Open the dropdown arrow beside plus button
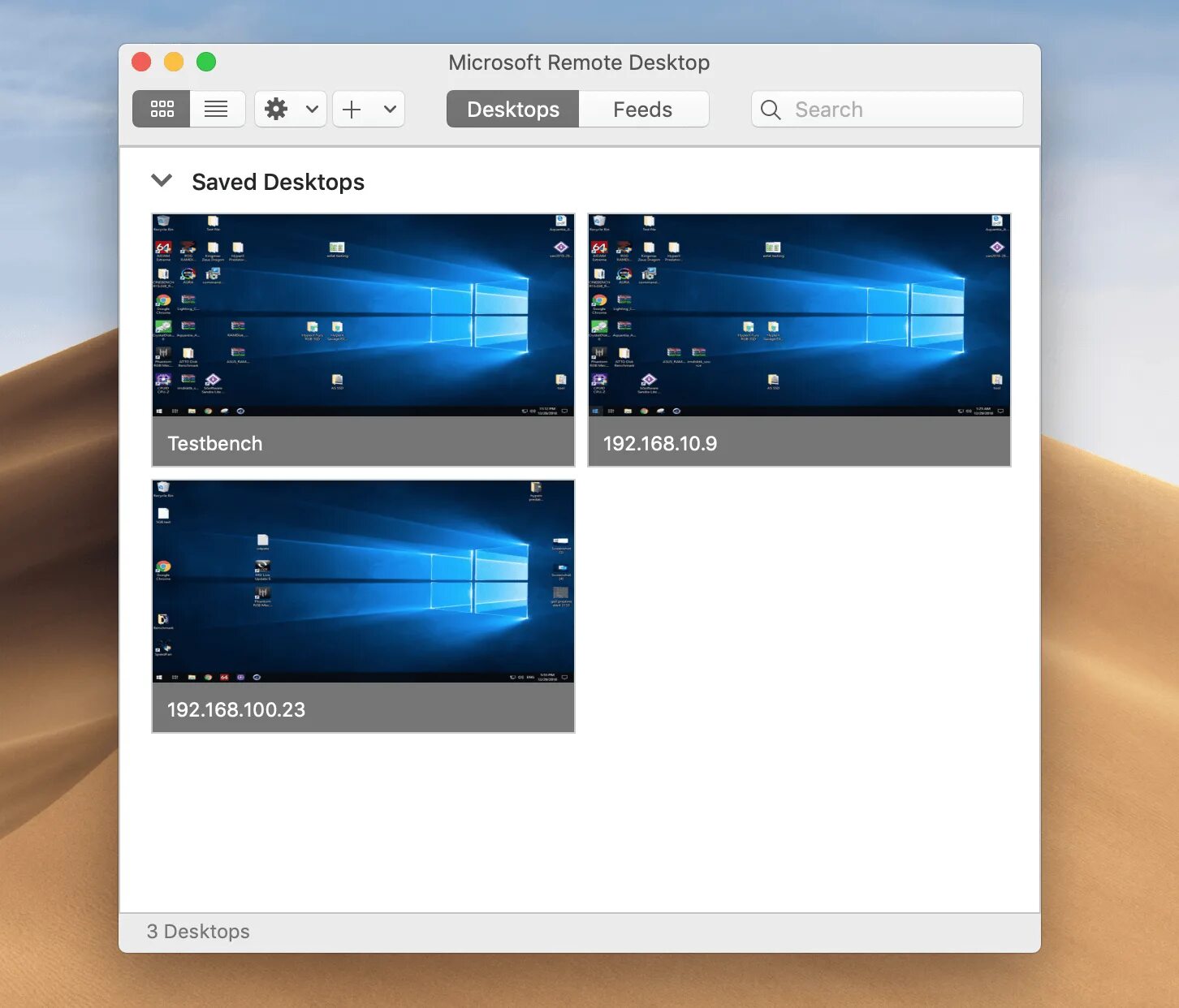This screenshot has height=1008, width=1179. pos(390,109)
